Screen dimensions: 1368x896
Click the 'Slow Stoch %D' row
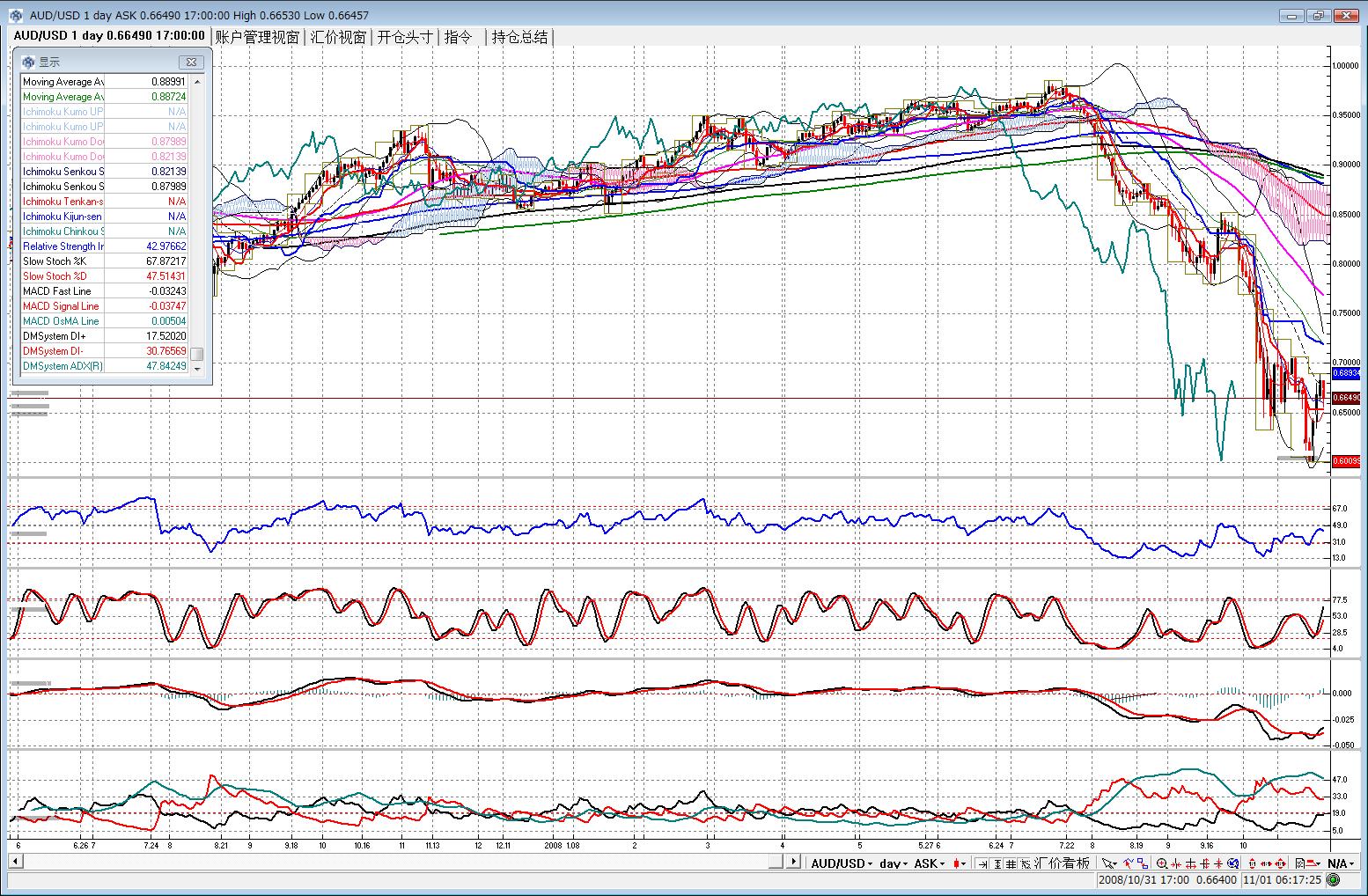click(x=106, y=276)
